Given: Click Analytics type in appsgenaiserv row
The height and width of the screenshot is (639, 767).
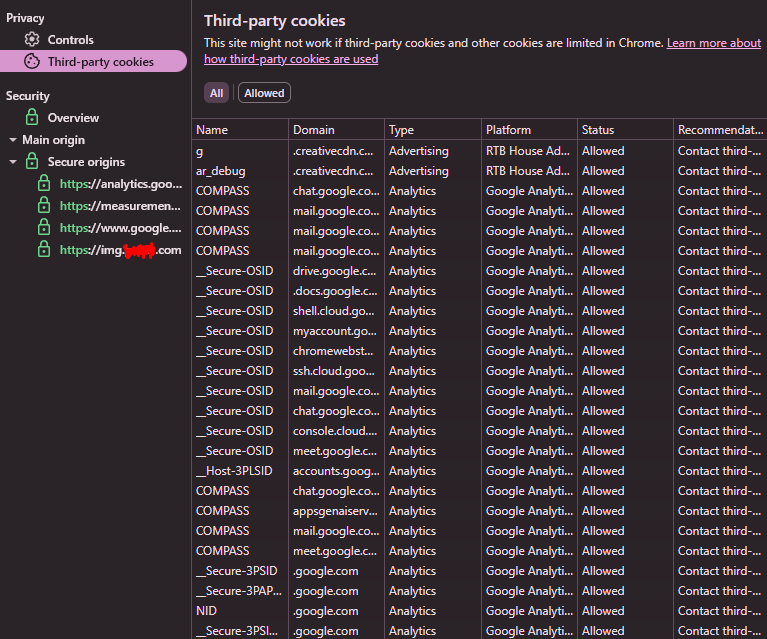Looking at the screenshot, I should [x=433, y=511].
